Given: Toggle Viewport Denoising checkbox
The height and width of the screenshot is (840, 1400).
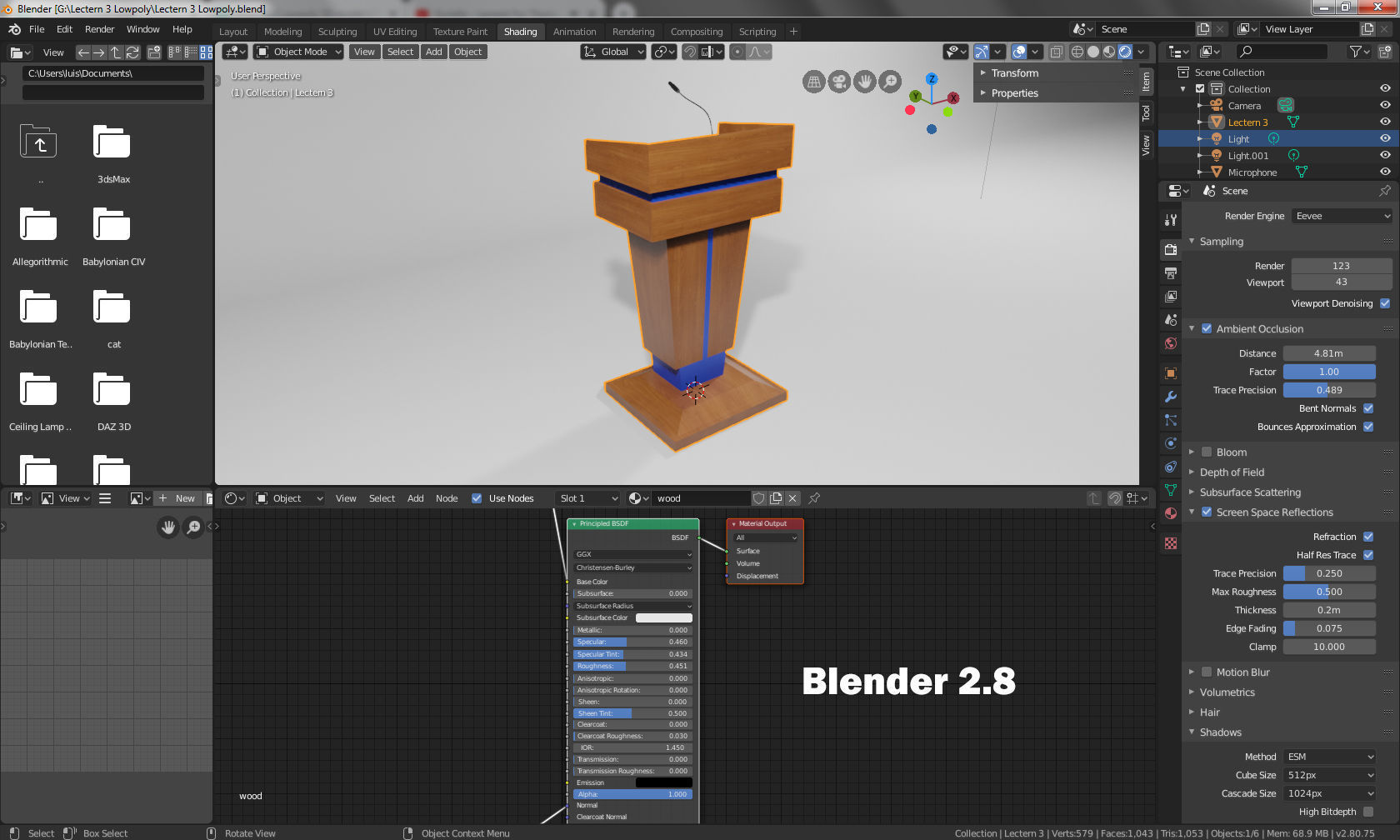Looking at the screenshot, I should (1385, 303).
